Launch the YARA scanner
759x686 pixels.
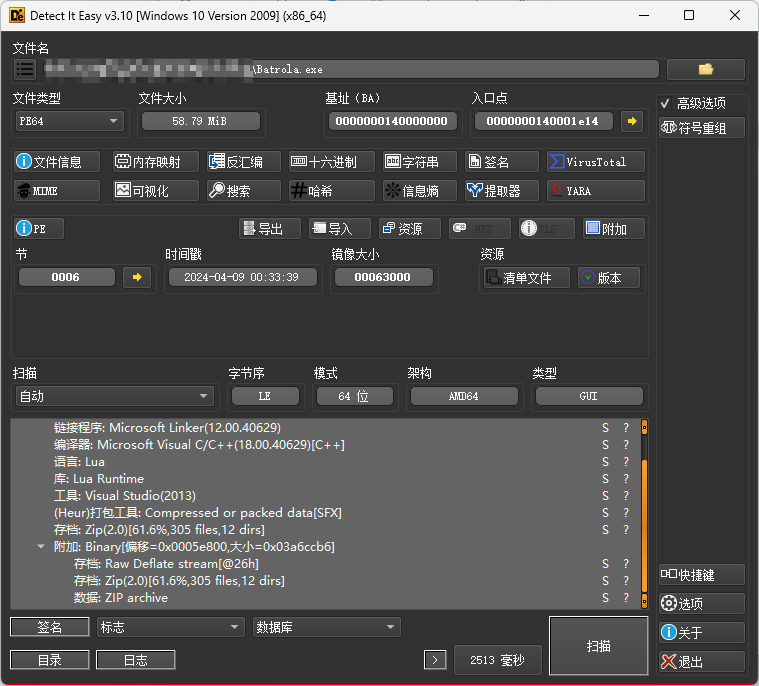point(595,191)
